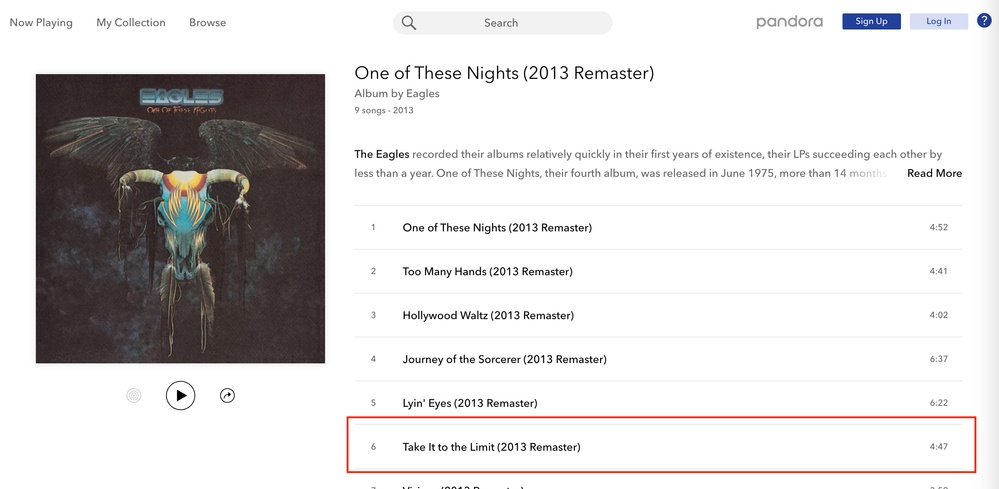999x489 pixels.
Task: Select Journey of the Sorcerer track
Action: click(x=504, y=359)
